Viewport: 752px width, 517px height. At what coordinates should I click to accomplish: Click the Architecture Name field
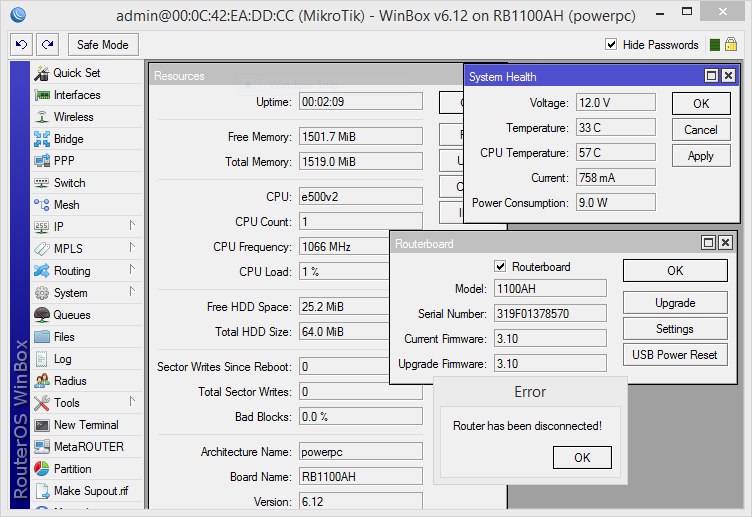(x=361, y=452)
